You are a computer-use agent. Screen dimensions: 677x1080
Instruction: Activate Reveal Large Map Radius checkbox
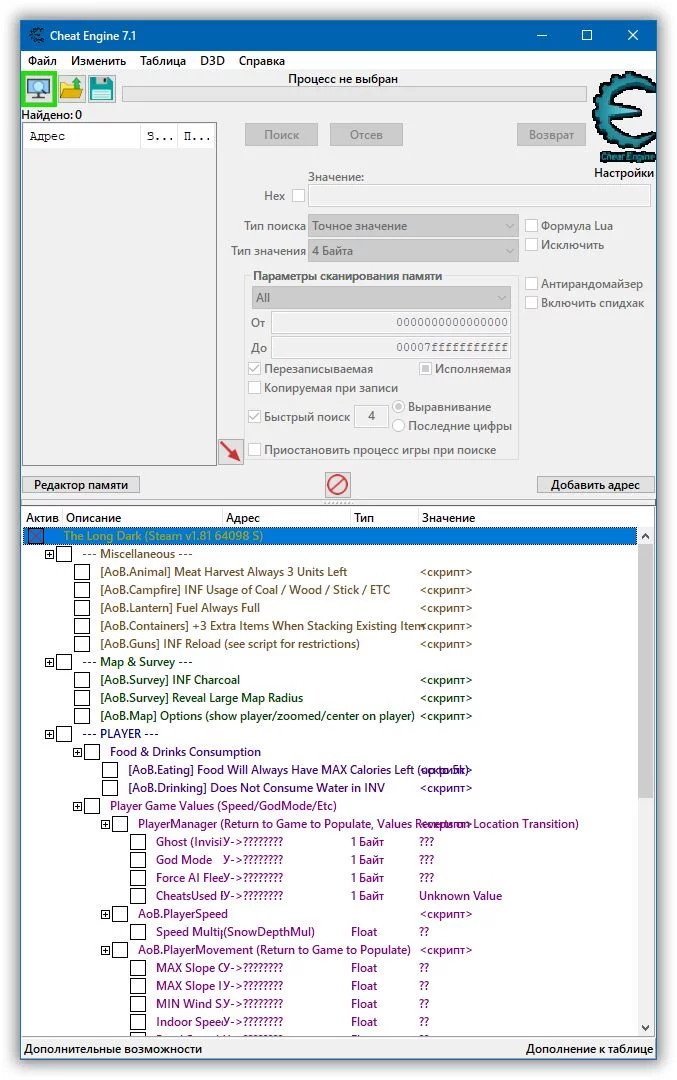(82, 698)
